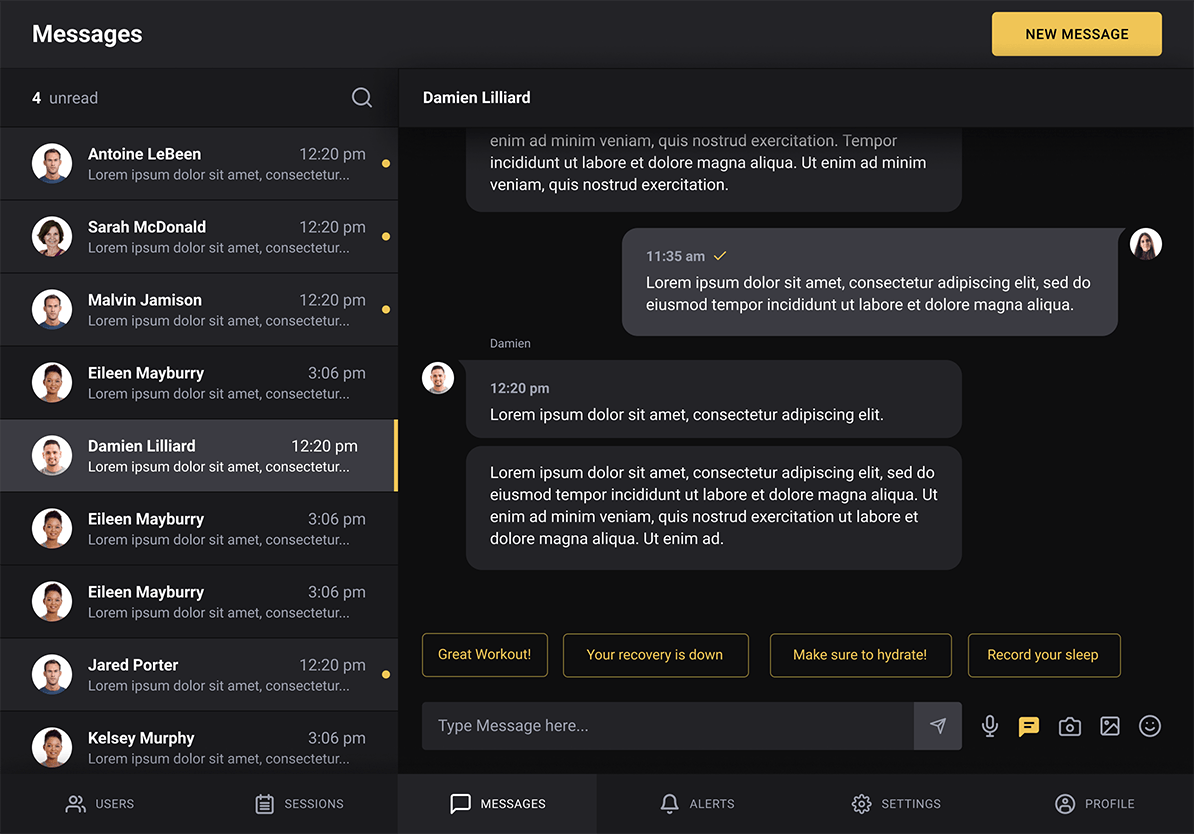Open the camera attachment icon
This screenshot has width=1194, height=834.
[1070, 727]
